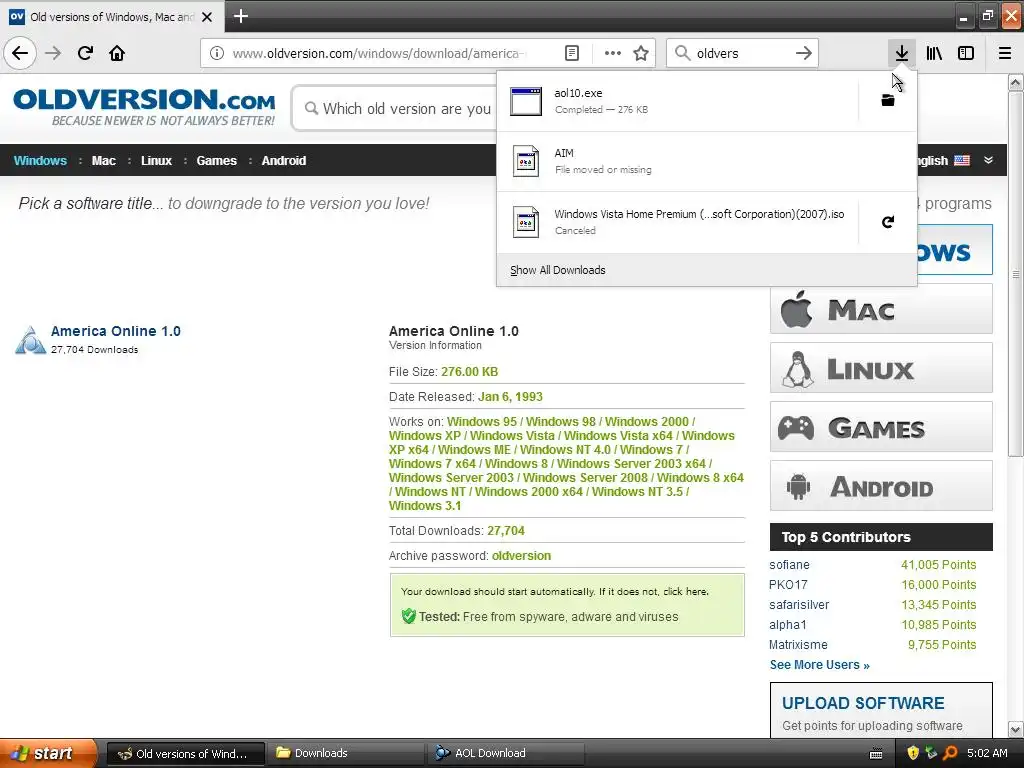Click 'click here' manual download text

coord(684,592)
